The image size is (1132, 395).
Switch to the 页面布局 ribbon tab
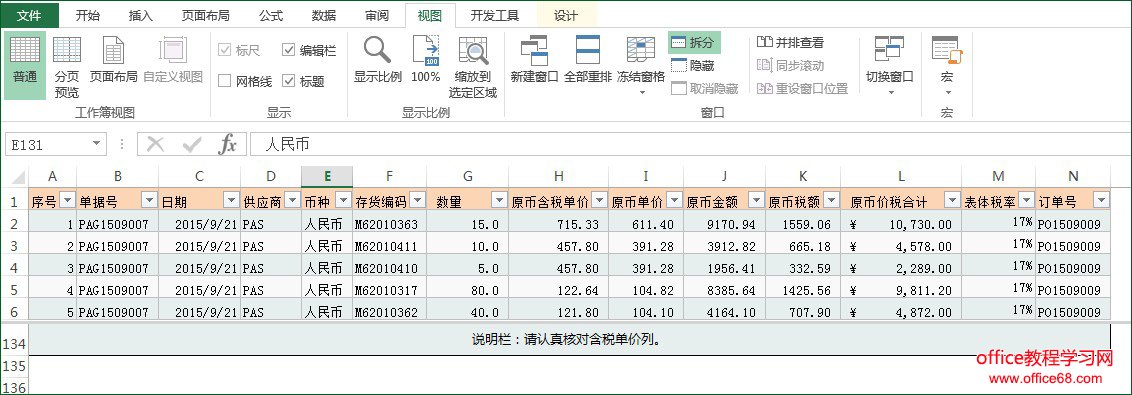[206, 15]
